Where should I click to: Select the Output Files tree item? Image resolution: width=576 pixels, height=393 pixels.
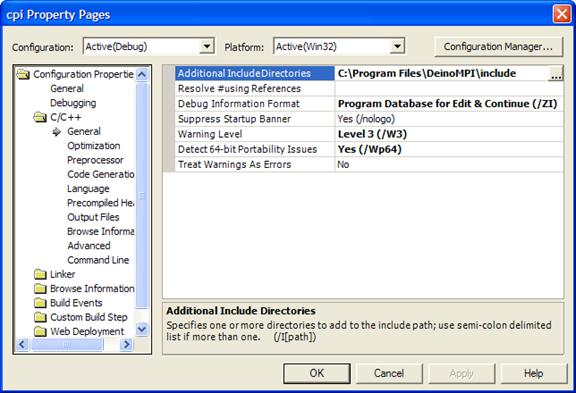93,217
